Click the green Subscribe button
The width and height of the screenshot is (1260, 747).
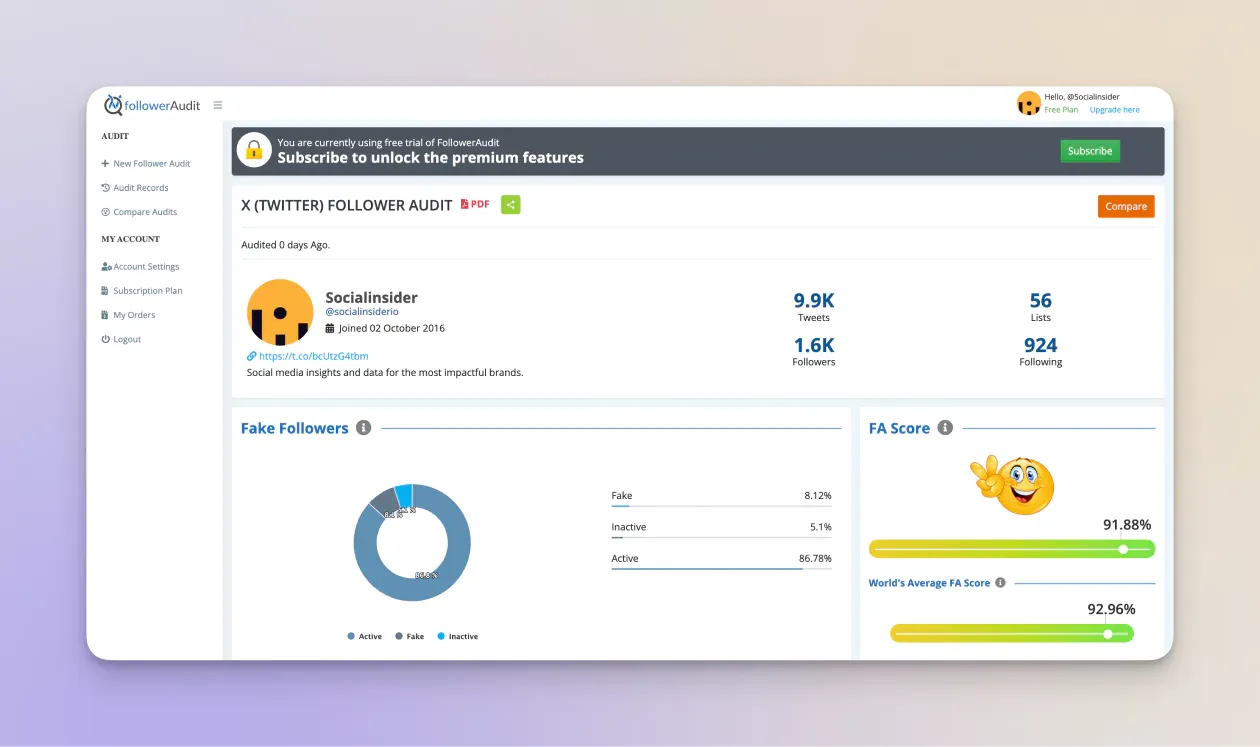click(1090, 151)
